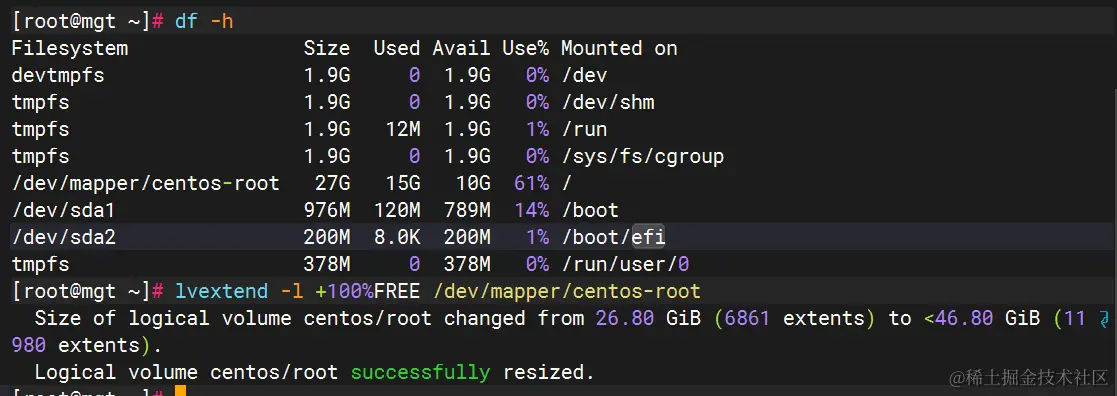Click the /dev/shm mount point

(x=608, y=103)
